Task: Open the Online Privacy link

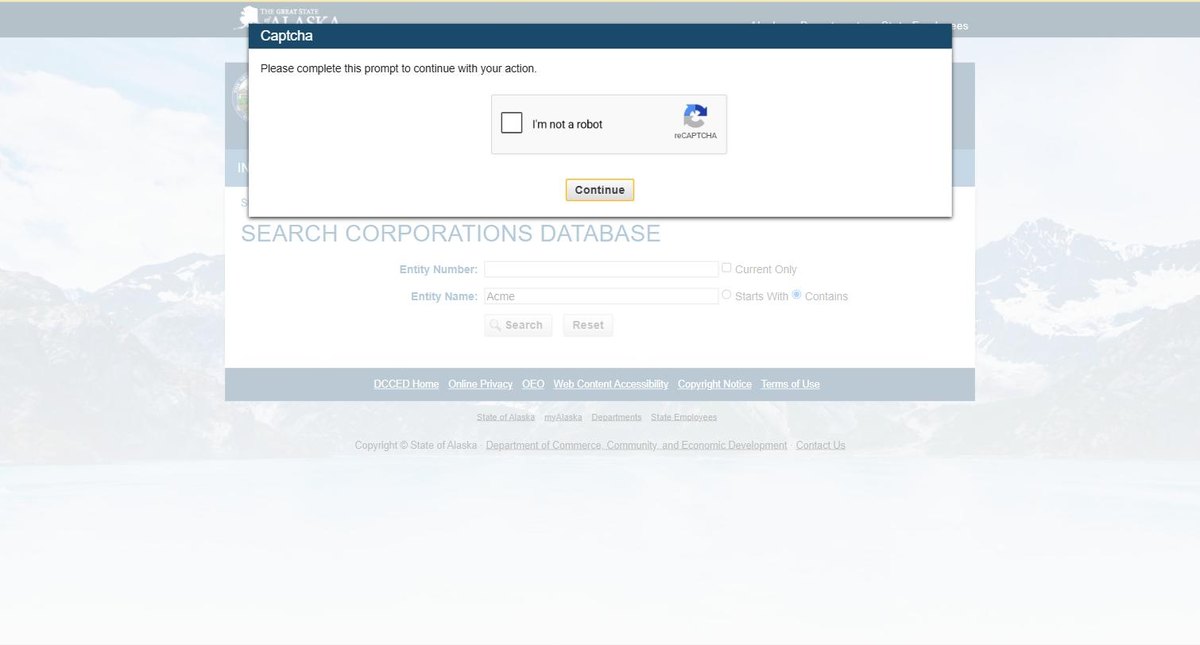Action: (x=480, y=384)
